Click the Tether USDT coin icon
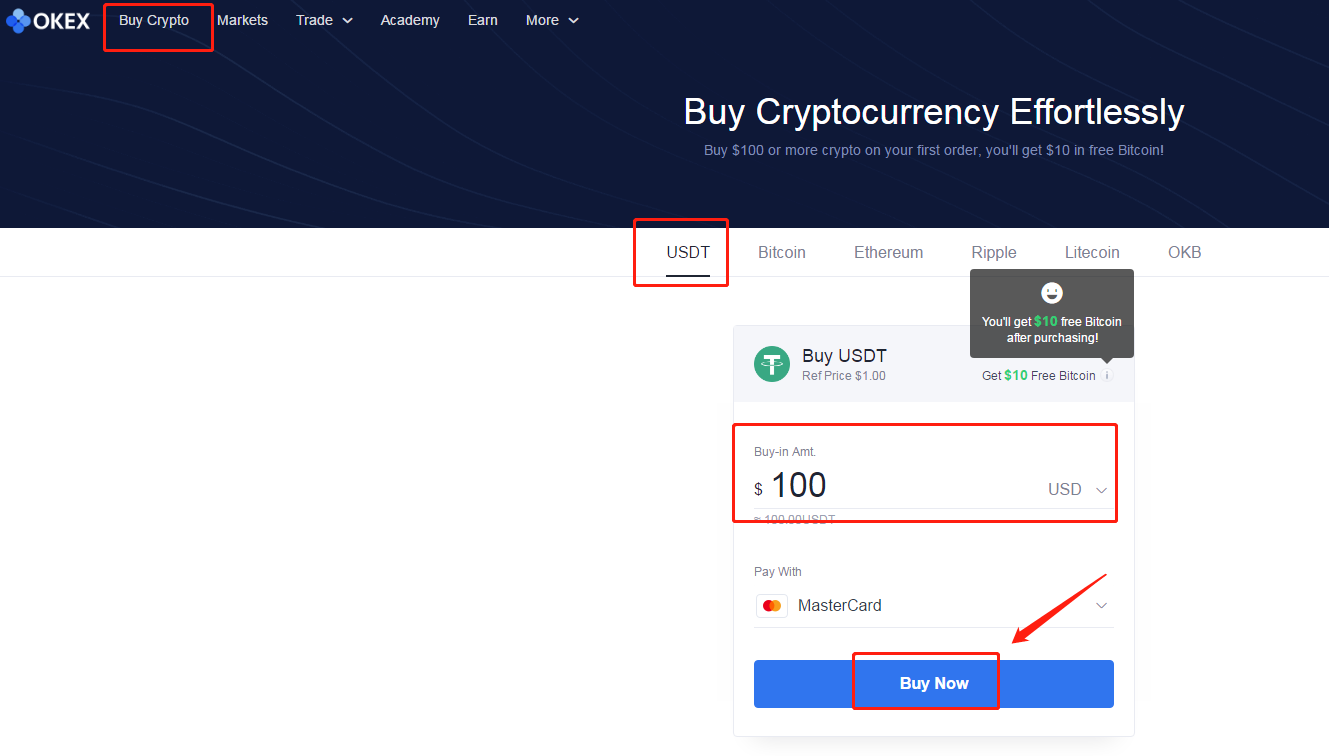 pos(771,364)
